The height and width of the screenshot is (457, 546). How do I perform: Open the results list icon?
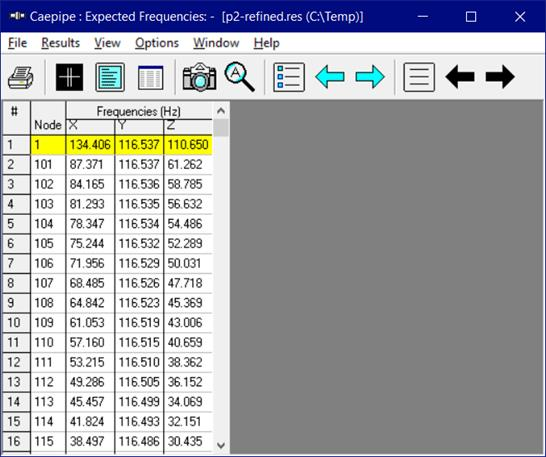(289, 77)
